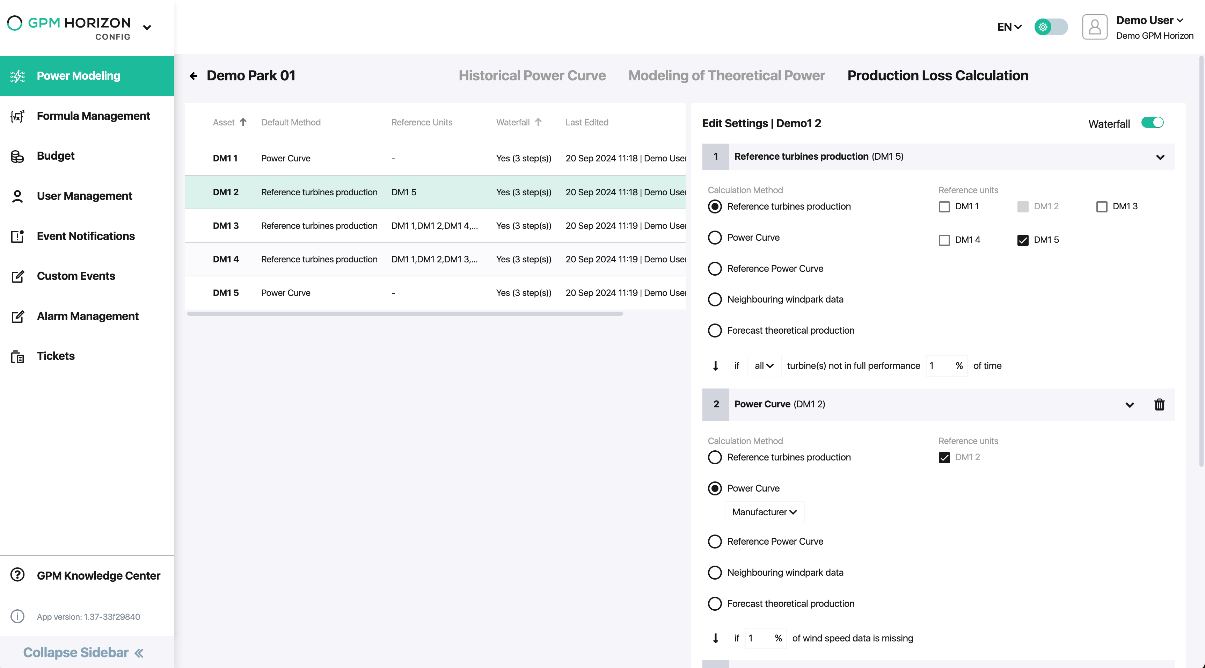The image size is (1205, 668).
Task: Check the DM1 3 reference unit box
Action: tap(1102, 207)
